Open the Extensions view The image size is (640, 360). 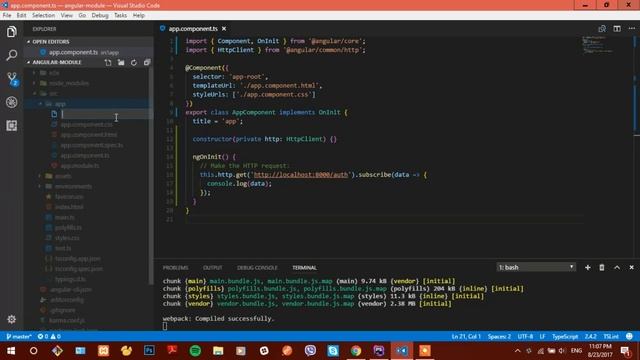click(11, 125)
